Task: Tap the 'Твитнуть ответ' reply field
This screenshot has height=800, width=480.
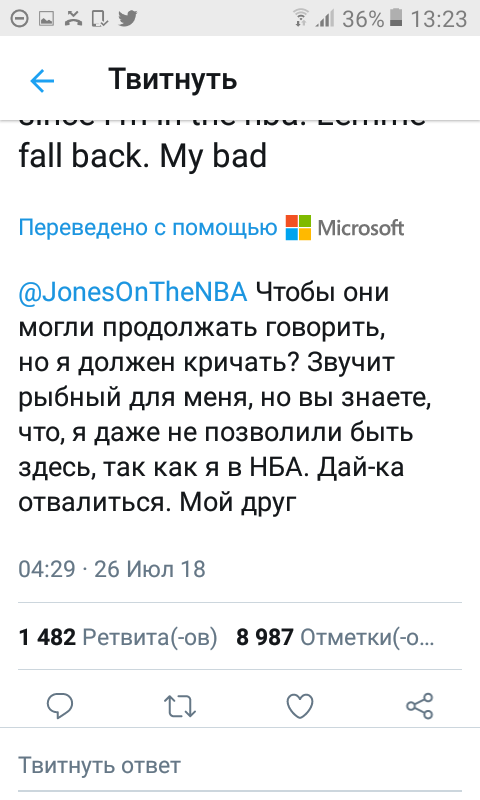Action: point(240,766)
